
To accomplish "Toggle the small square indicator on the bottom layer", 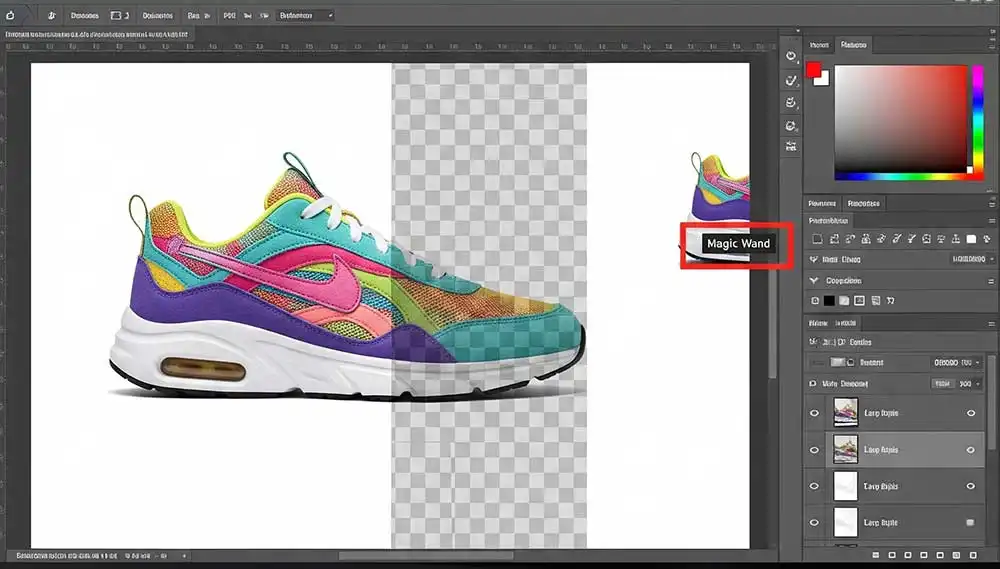I will (971, 522).
